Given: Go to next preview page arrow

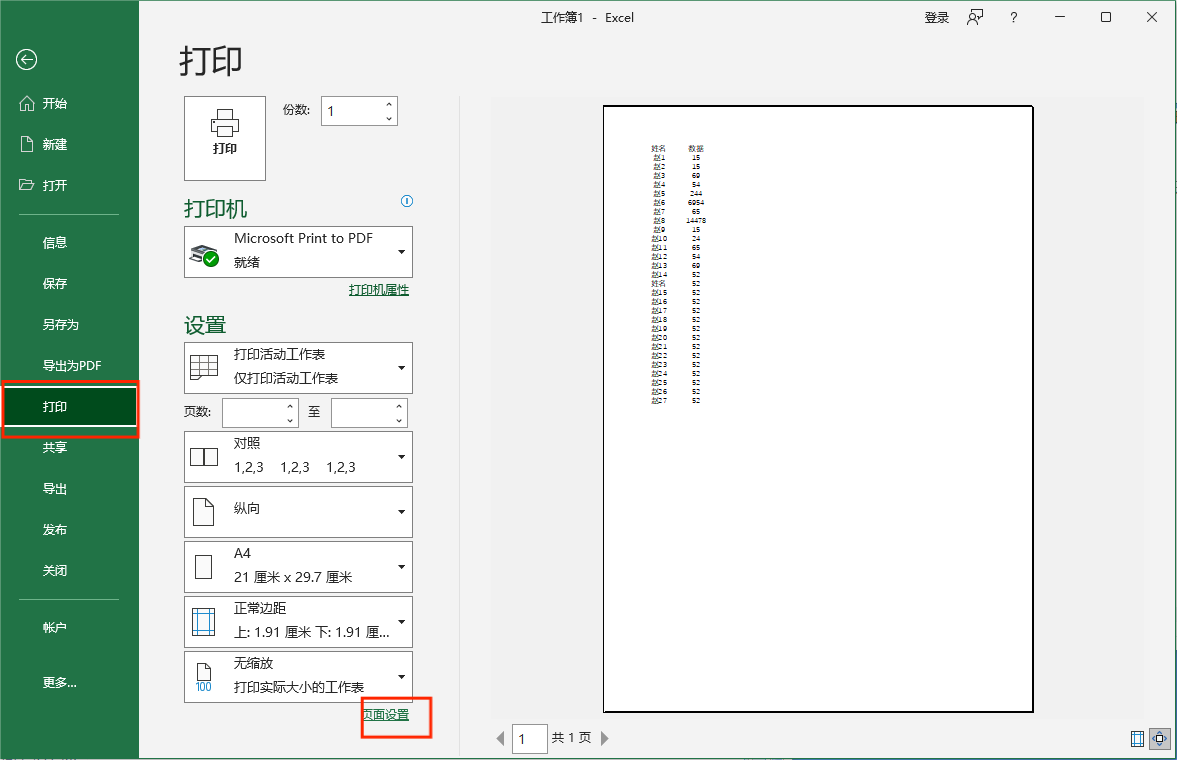Looking at the screenshot, I should [605, 738].
